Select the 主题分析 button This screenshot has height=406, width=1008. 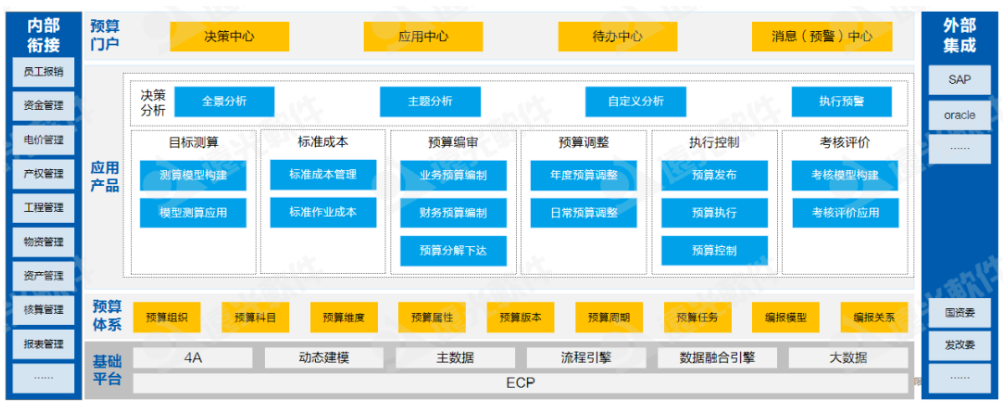point(430,101)
